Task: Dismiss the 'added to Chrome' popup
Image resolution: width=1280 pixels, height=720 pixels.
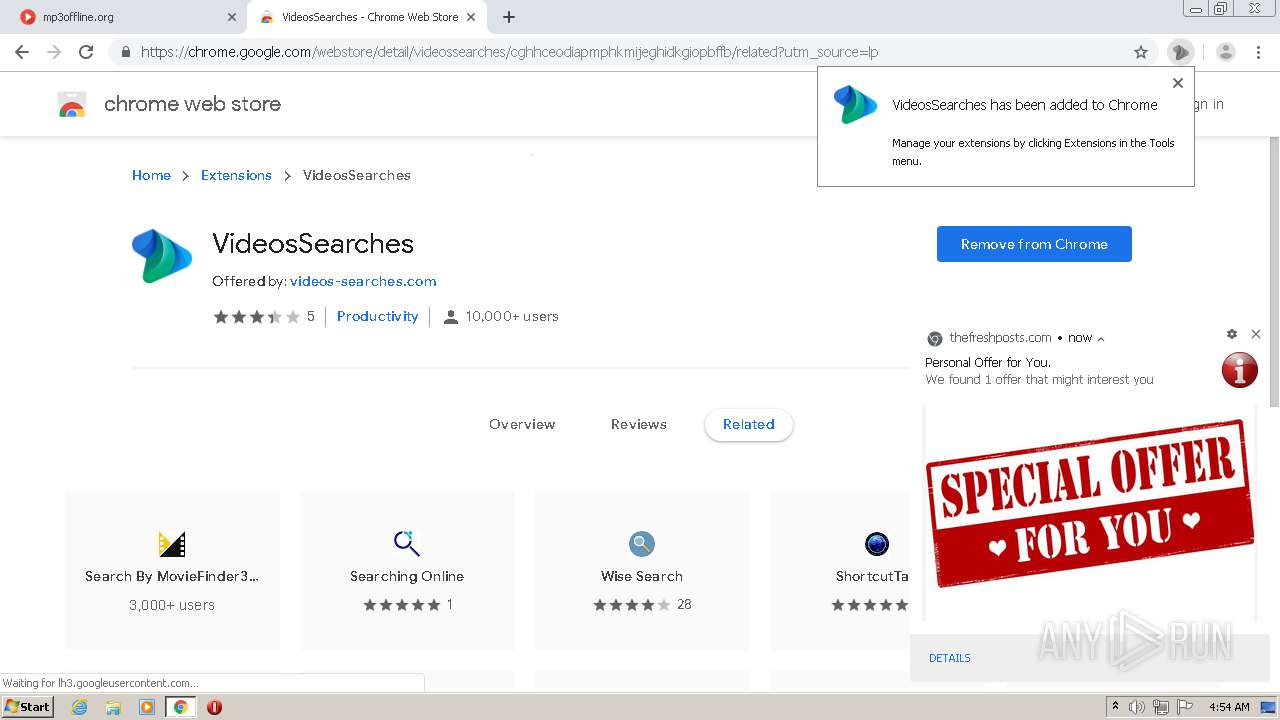Action: [1178, 83]
